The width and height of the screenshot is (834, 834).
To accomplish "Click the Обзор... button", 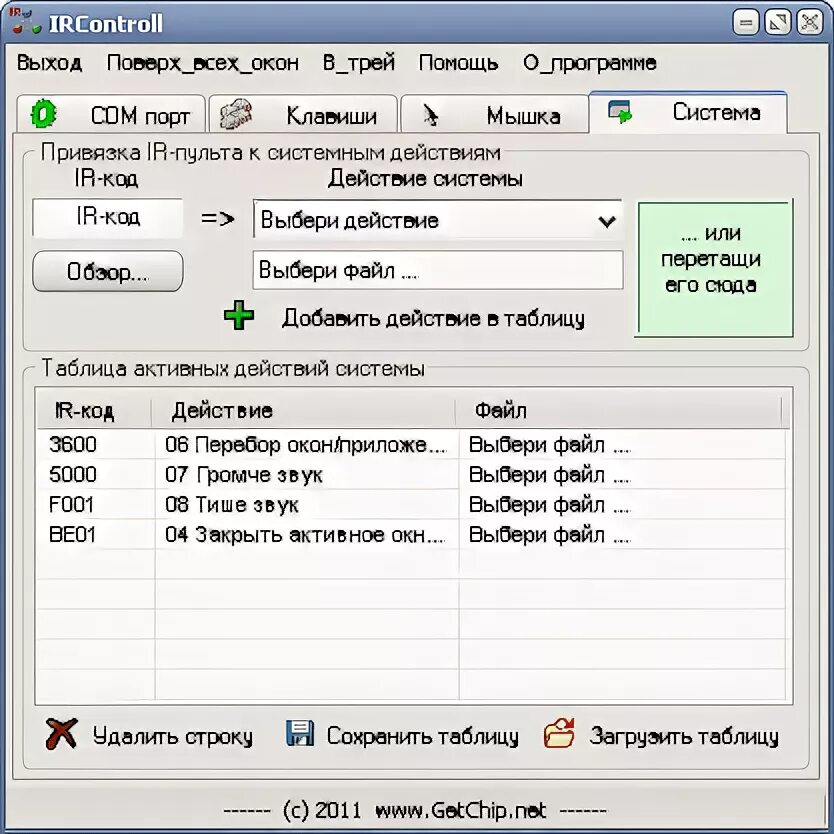I will pos(108,271).
